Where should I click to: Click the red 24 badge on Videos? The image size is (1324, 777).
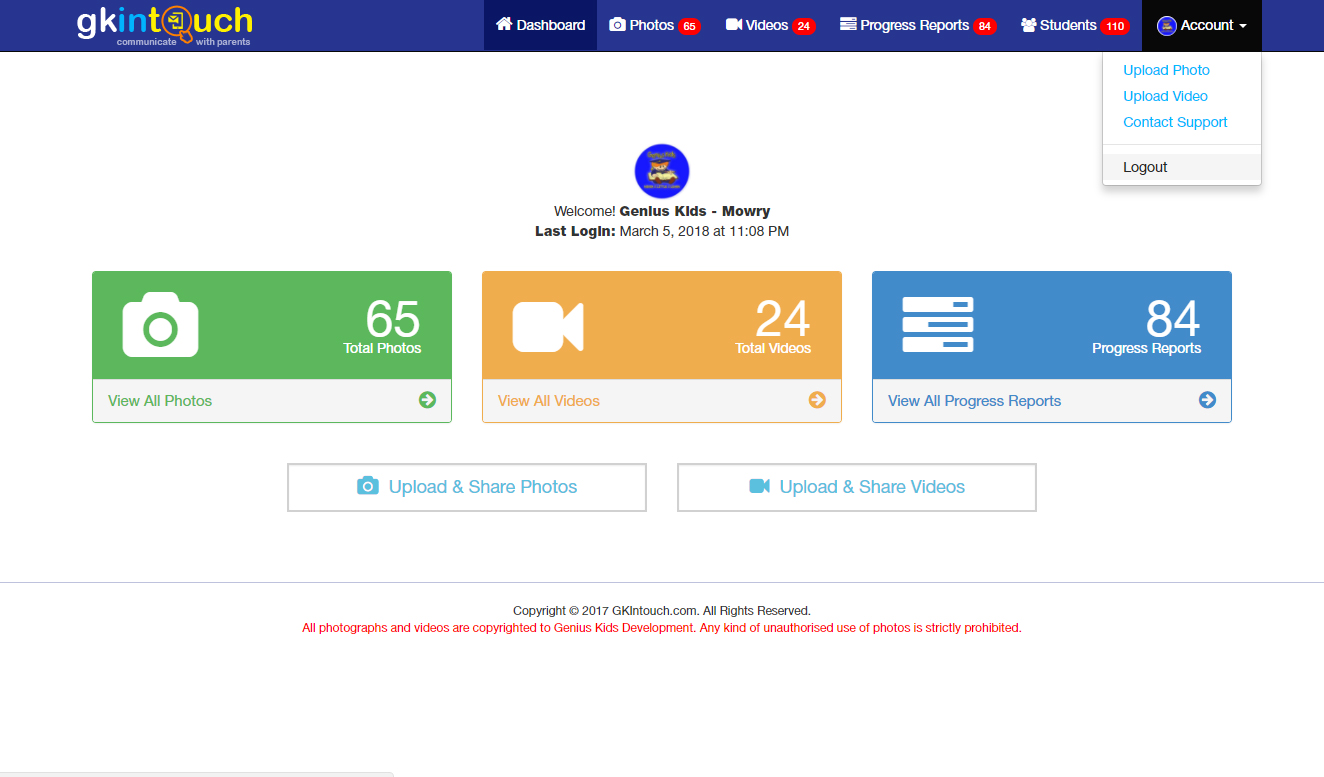(804, 26)
